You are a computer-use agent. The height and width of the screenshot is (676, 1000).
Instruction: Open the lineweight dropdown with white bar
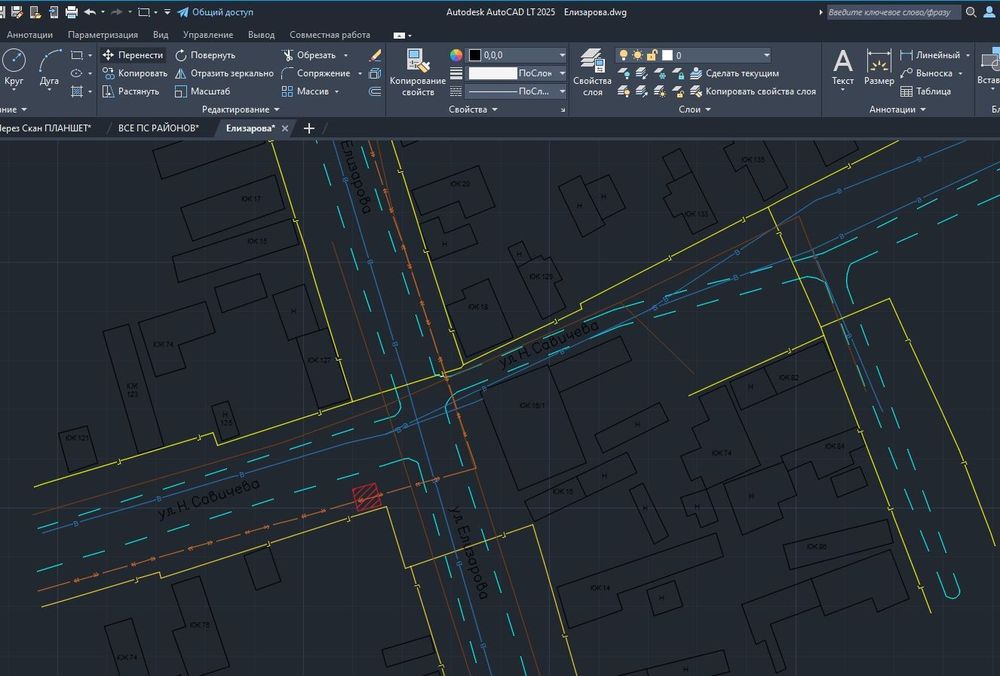coord(517,73)
